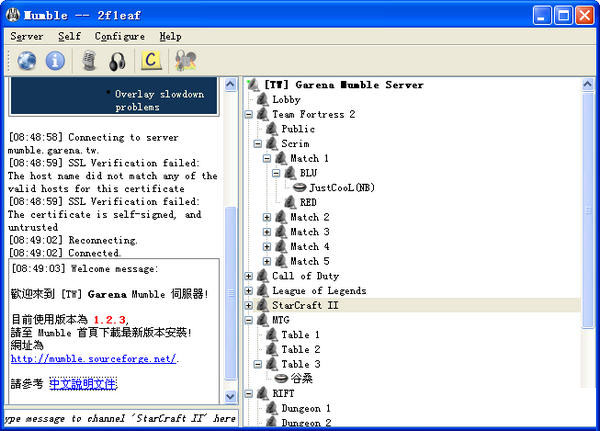The width and height of the screenshot is (600, 431).
Task: Click the Public channel icon
Action: [x=272, y=129]
